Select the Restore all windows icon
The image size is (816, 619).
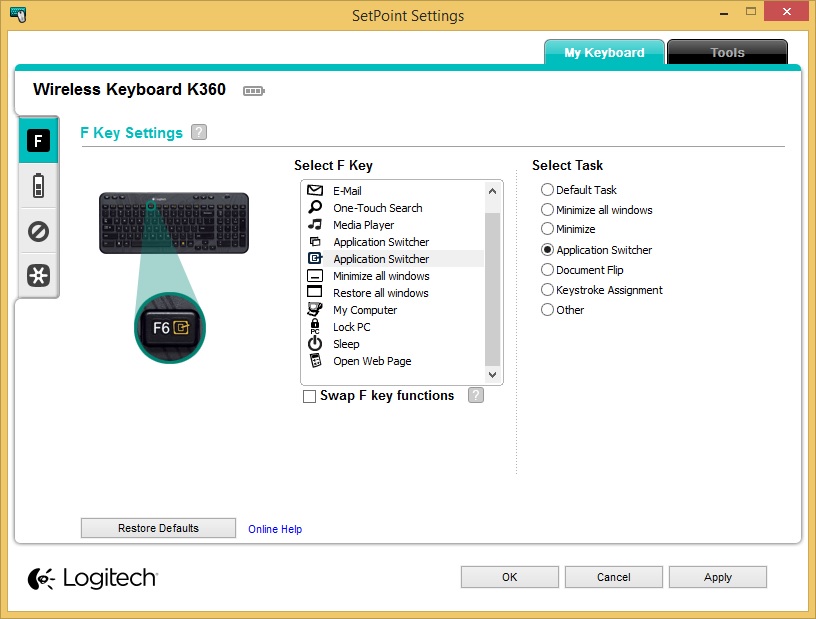coord(315,292)
